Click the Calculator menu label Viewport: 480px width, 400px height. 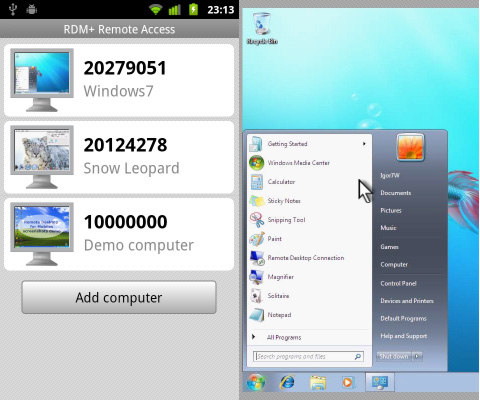pyautogui.click(x=281, y=182)
